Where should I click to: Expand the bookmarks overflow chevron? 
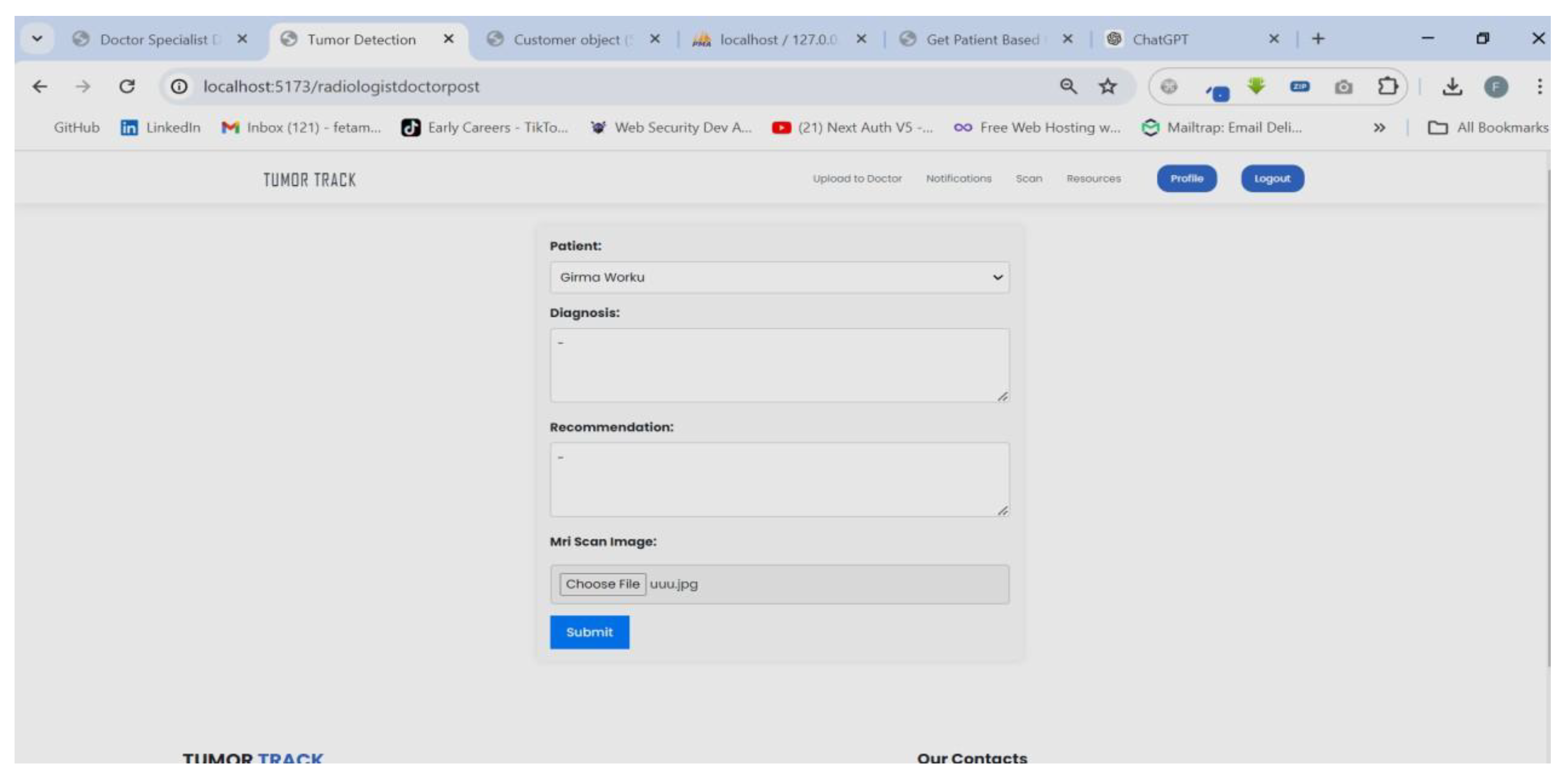coord(1379,127)
